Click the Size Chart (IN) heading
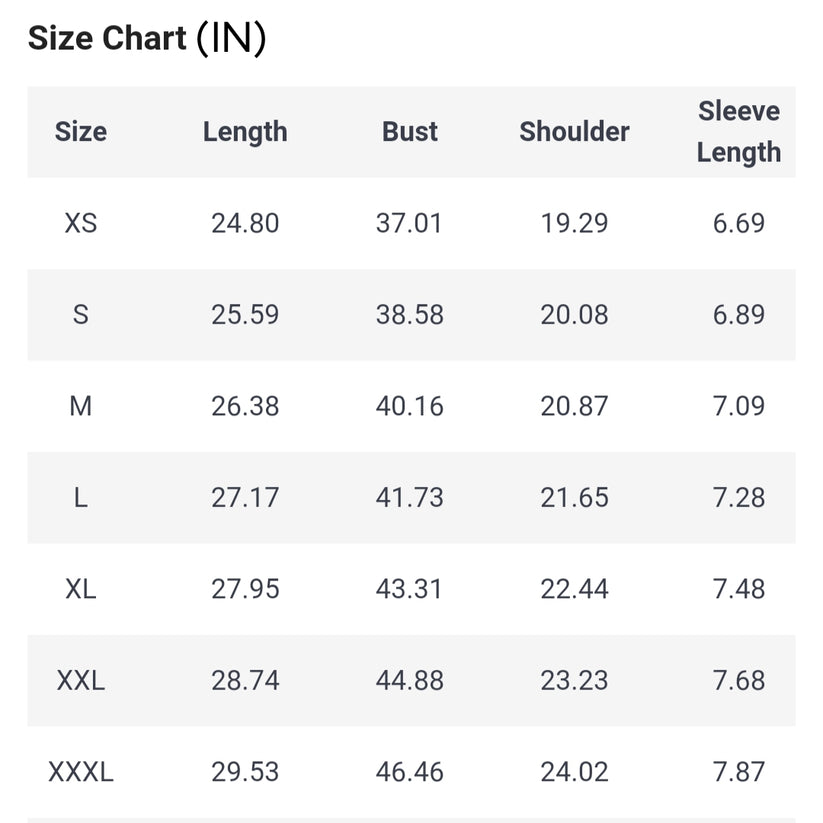The image size is (823, 823). coord(147,39)
